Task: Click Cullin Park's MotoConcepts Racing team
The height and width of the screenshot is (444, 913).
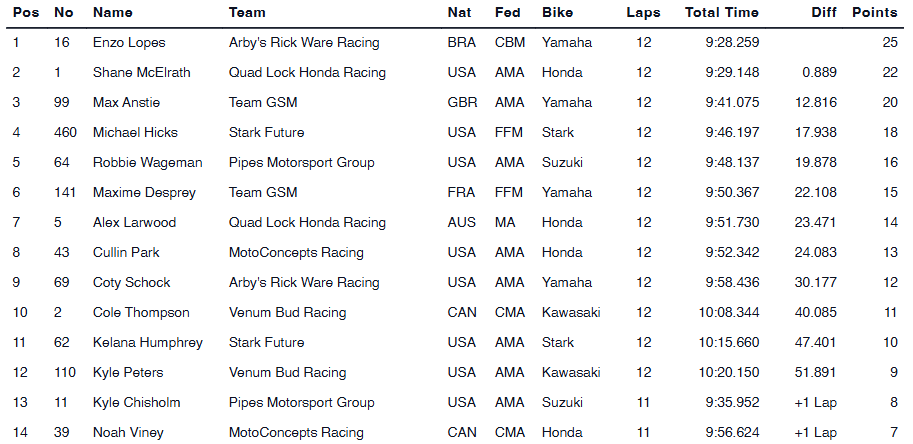Action: (x=296, y=253)
